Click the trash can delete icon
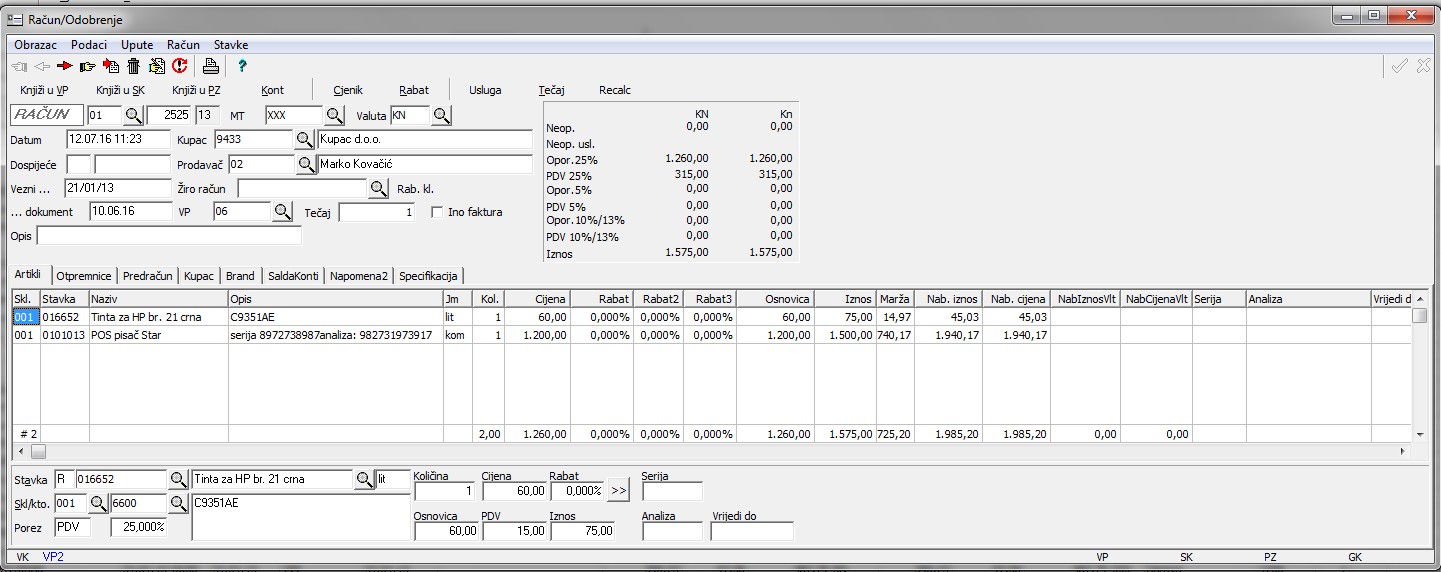The image size is (1441, 572). coord(133,66)
